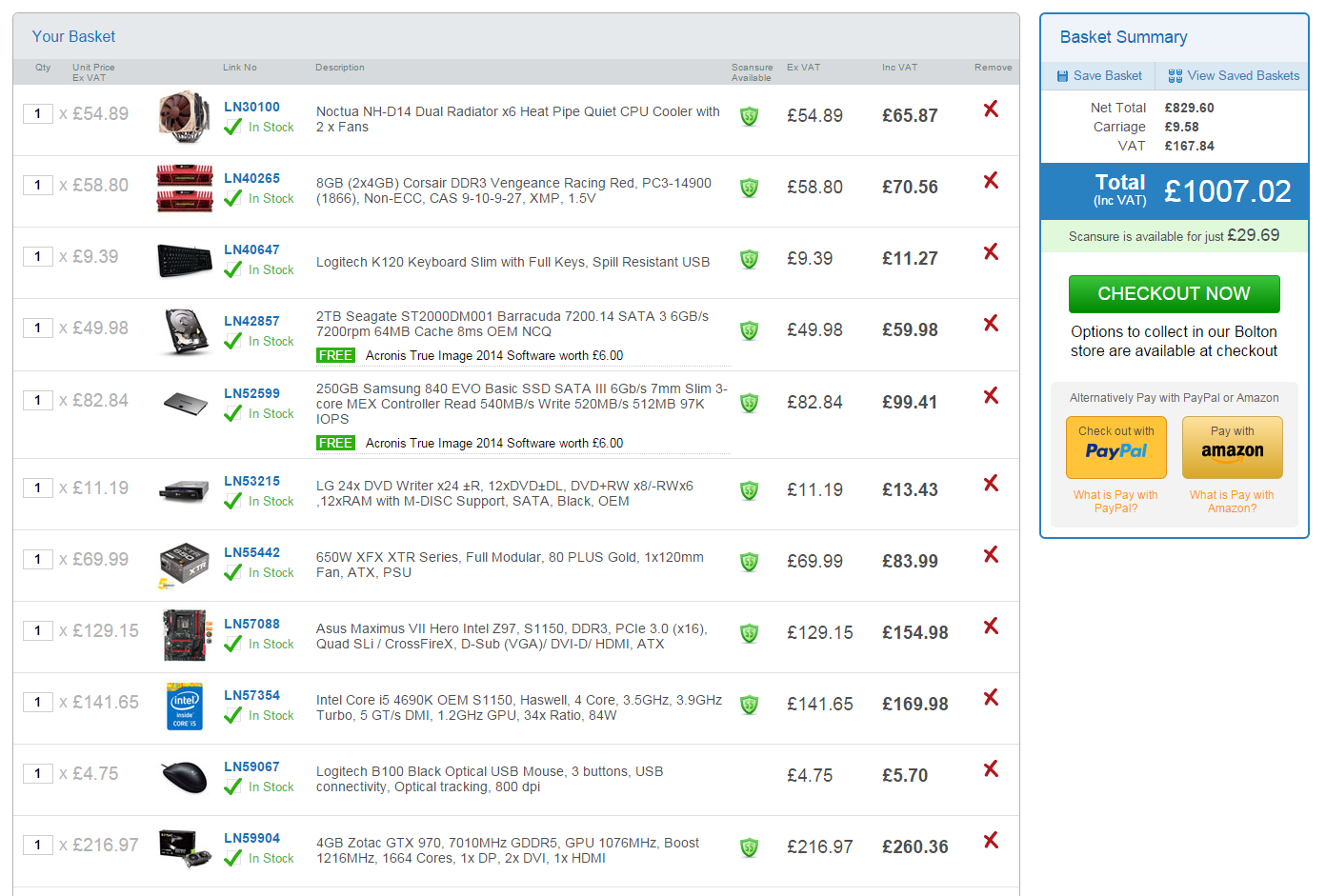Screen dimensions: 1326x896
Task: Click Scansure shield for Zotac GTX 970
Action: pyautogui.click(x=750, y=847)
